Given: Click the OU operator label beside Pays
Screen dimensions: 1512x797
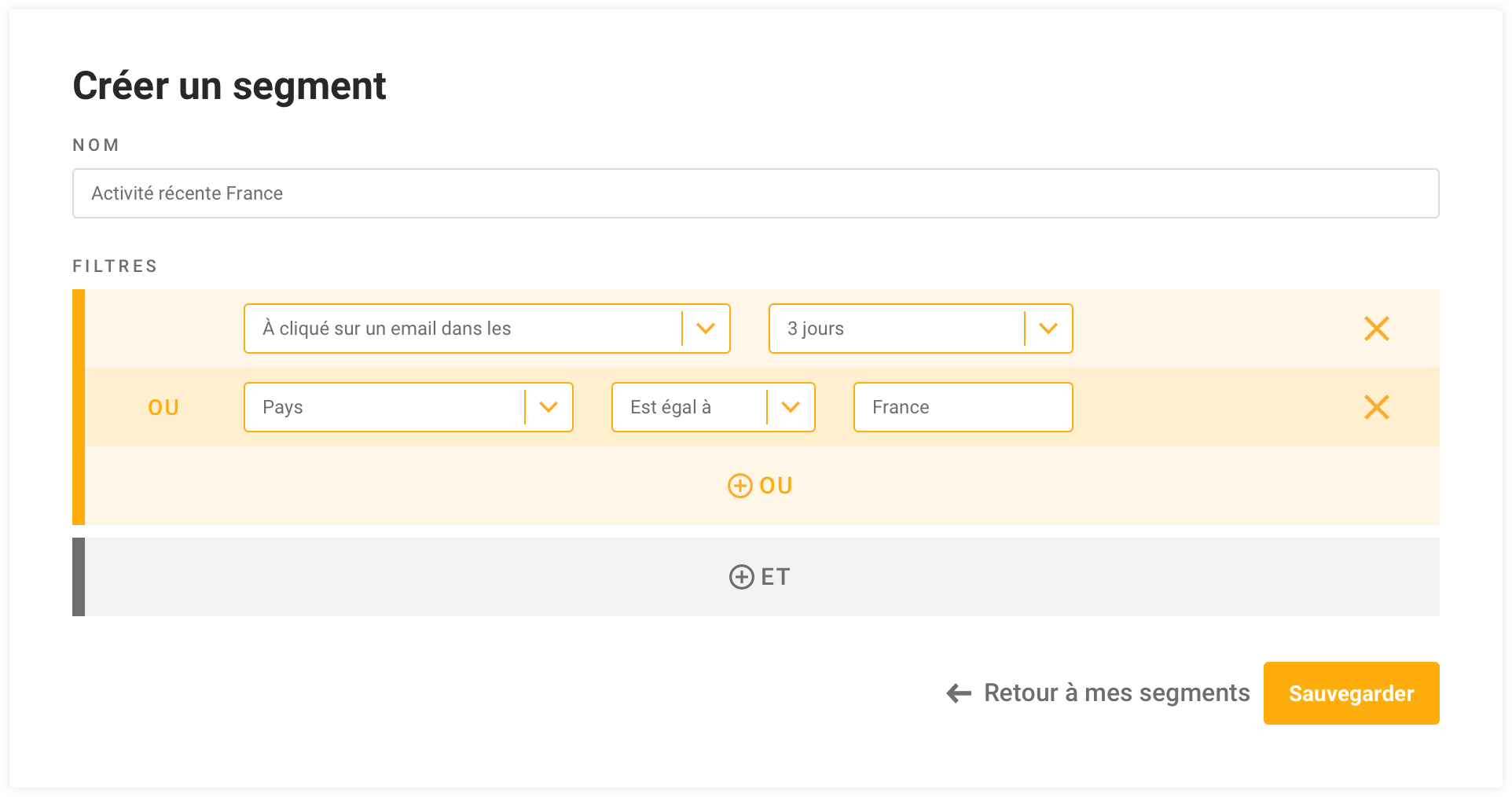Looking at the screenshot, I should coord(163,407).
